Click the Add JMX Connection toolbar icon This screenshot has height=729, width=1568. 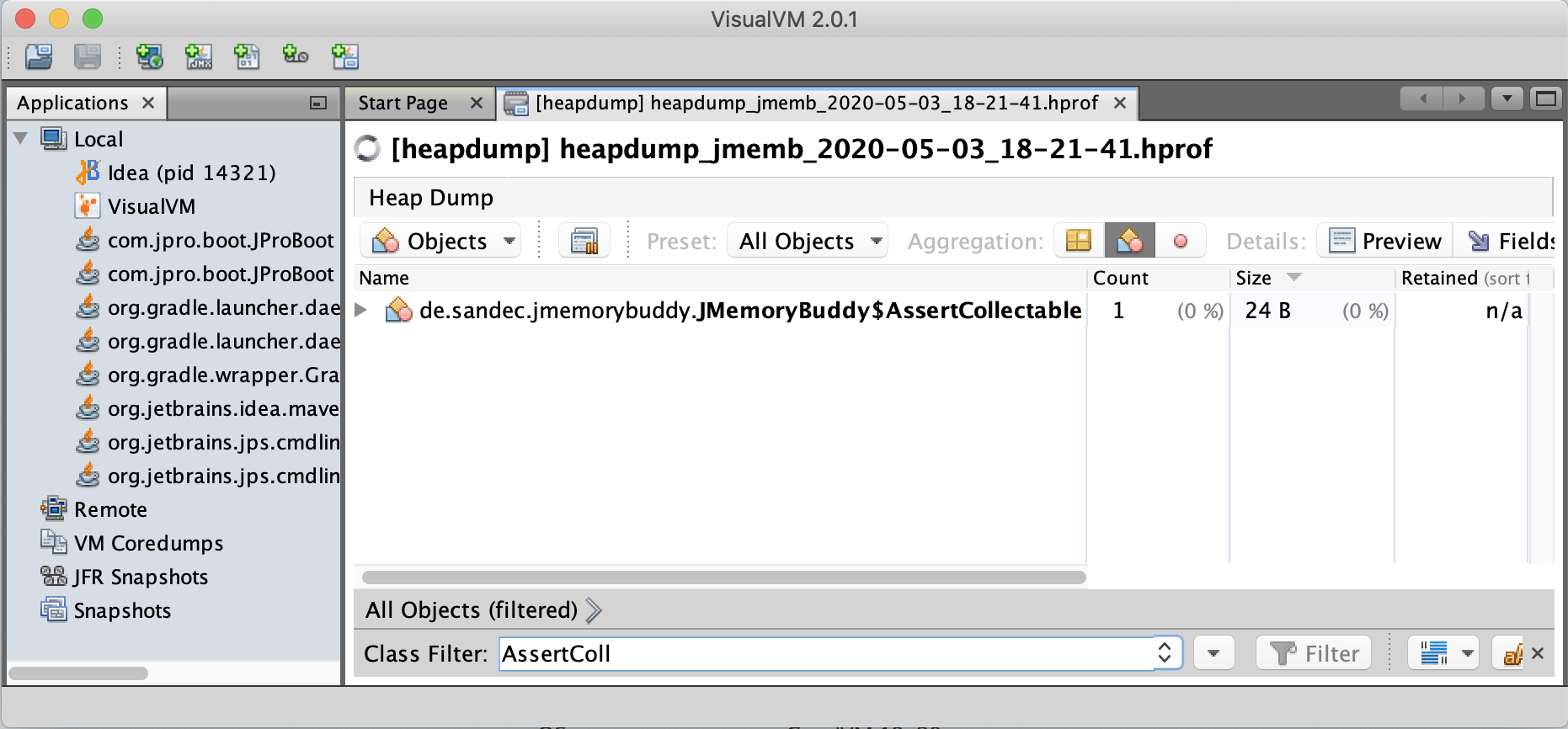199,56
